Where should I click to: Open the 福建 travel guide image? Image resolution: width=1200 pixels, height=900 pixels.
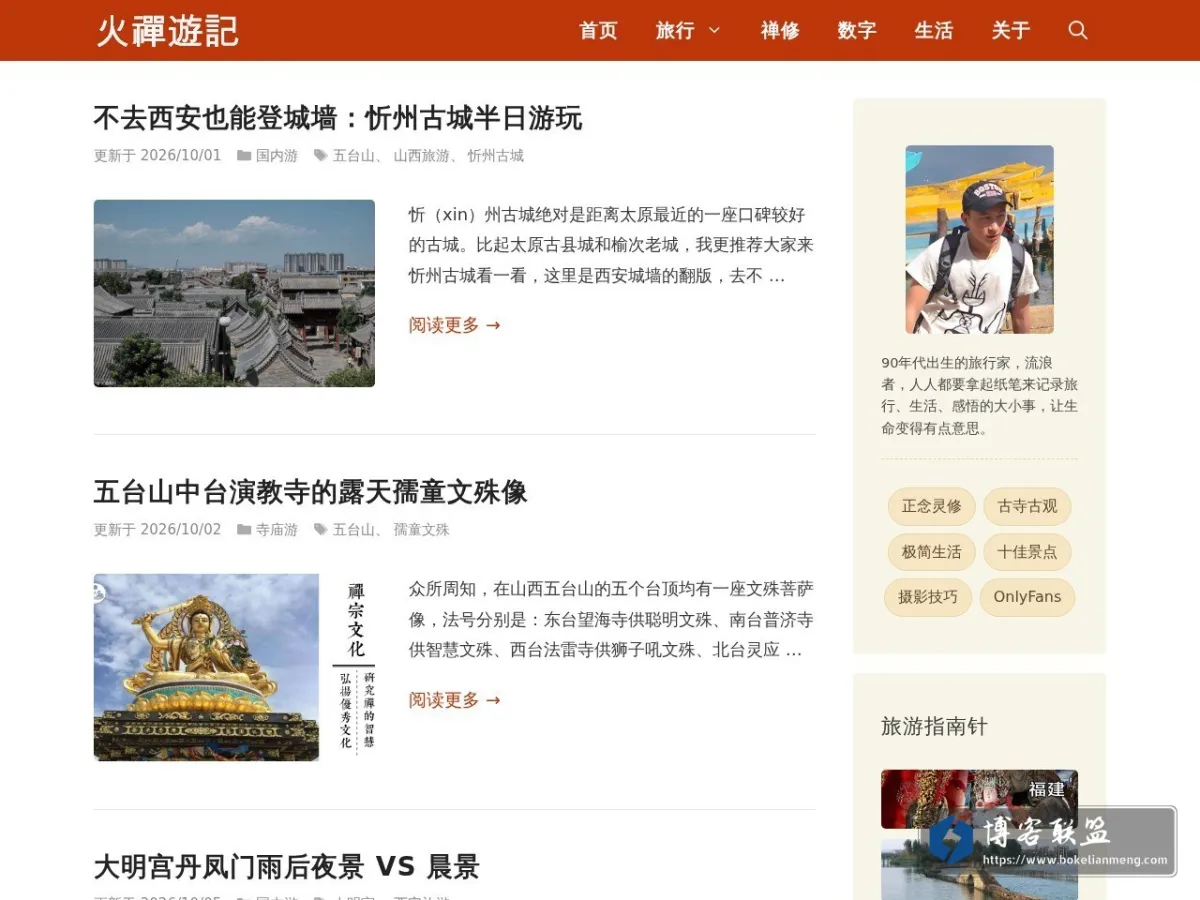coord(979,799)
